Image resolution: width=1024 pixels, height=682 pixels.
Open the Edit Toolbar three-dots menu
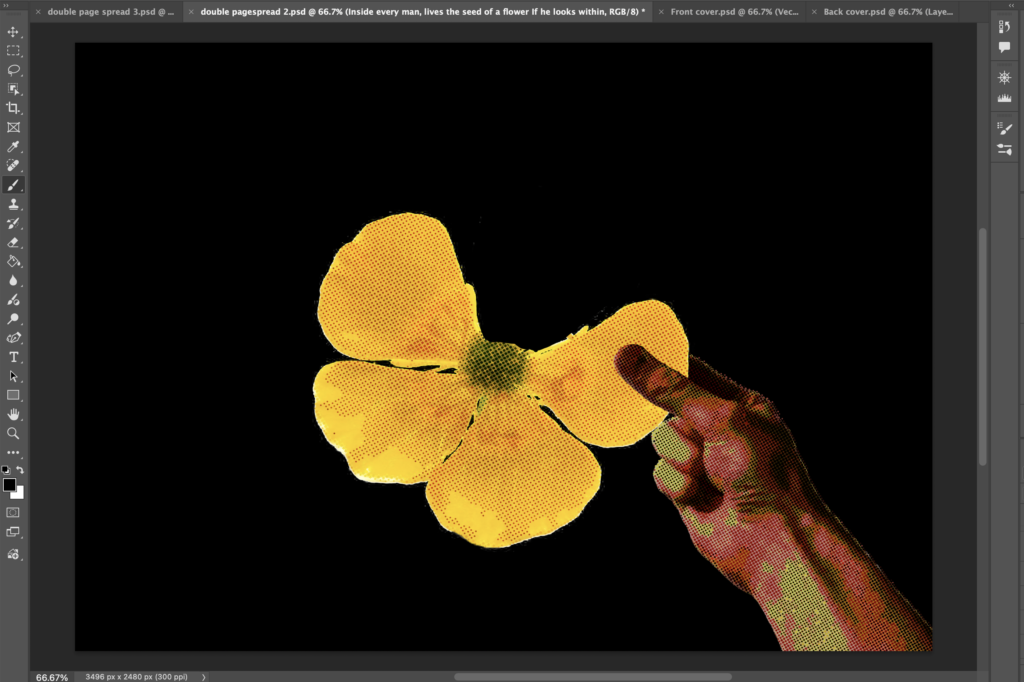[x=14, y=453]
